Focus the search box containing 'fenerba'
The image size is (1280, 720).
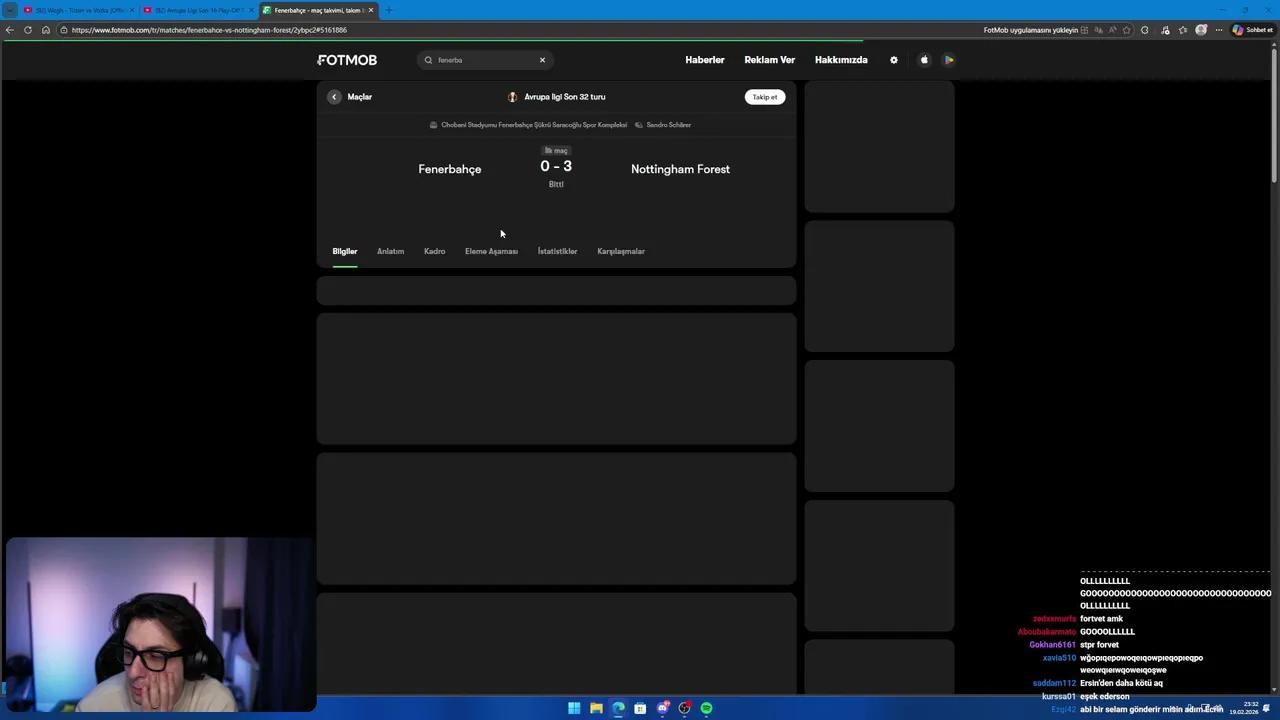click(x=485, y=60)
